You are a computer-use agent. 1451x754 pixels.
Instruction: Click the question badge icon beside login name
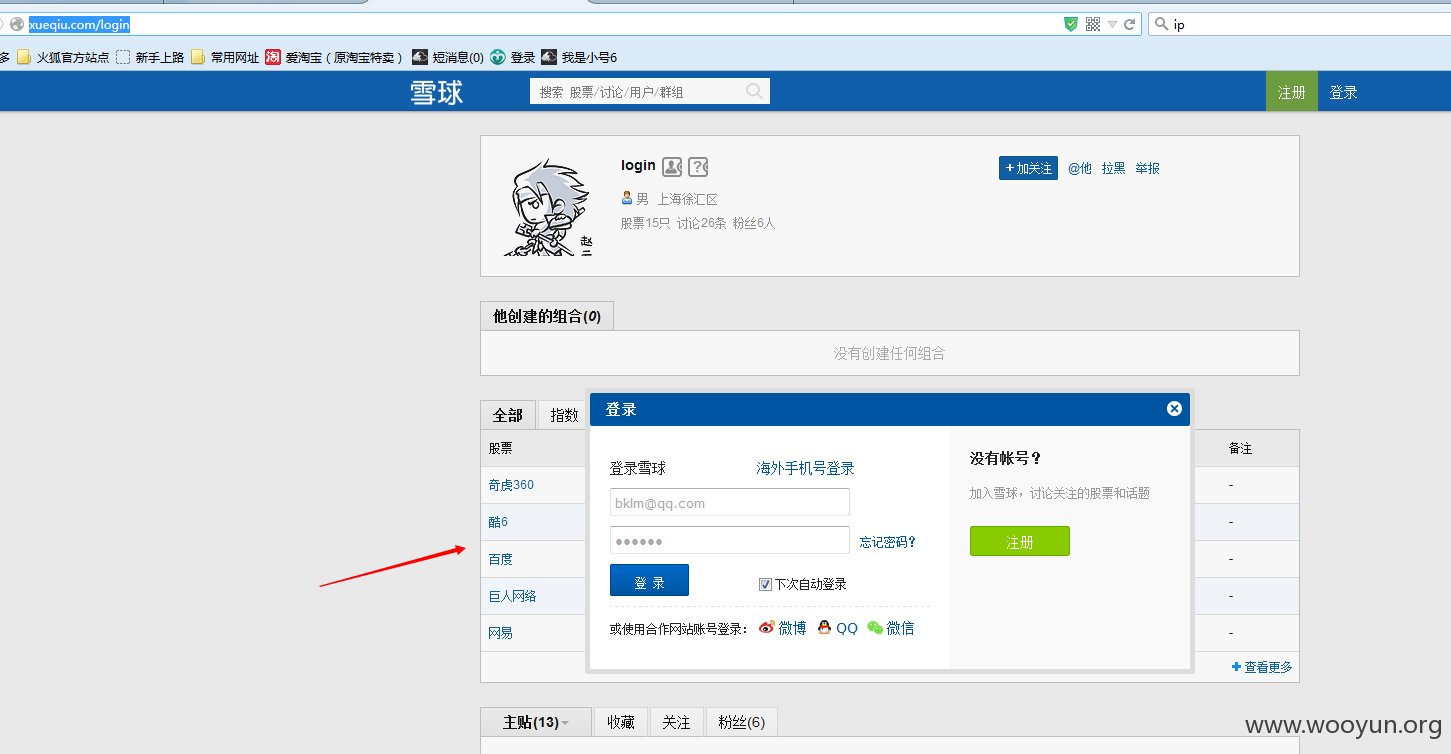698,166
